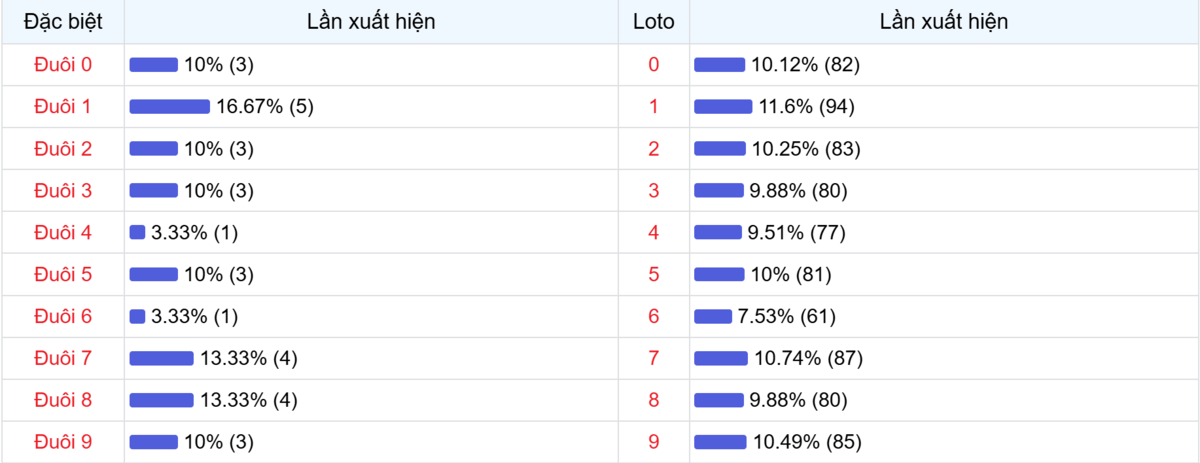Select Loto number 6

[654, 317]
